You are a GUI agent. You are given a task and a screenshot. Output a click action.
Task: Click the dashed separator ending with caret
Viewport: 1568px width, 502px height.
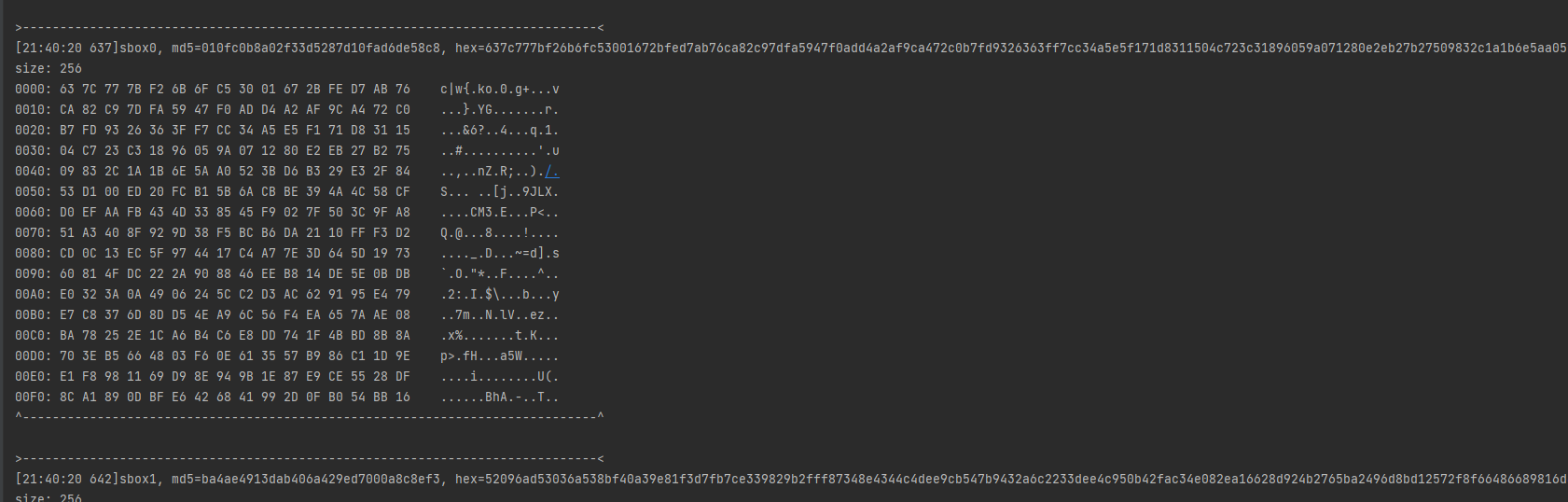[310, 417]
